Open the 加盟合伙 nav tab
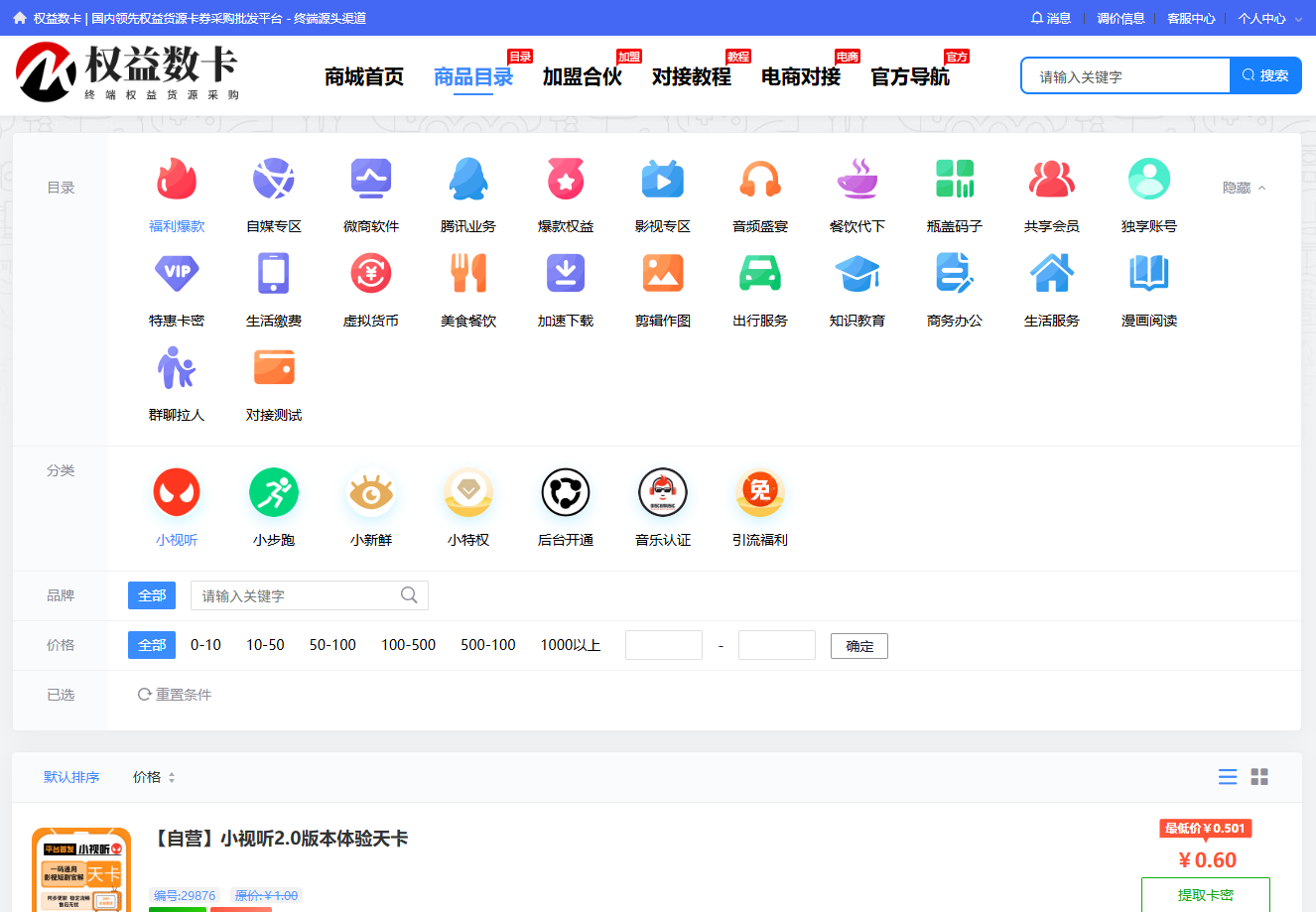The height and width of the screenshot is (912, 1316). click(x=583, y=76)
